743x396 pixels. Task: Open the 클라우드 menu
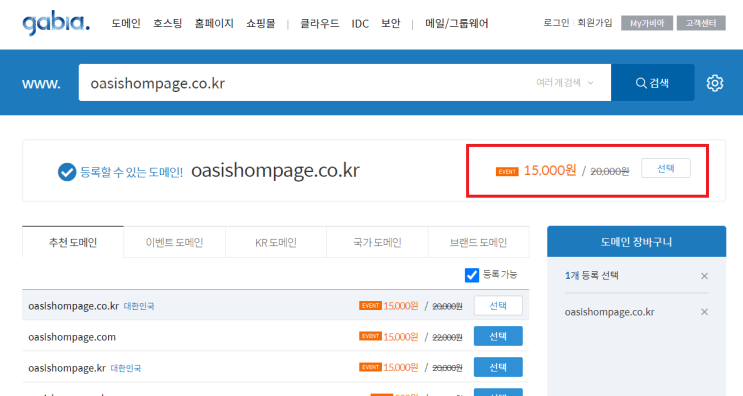(x=319, y=23)
